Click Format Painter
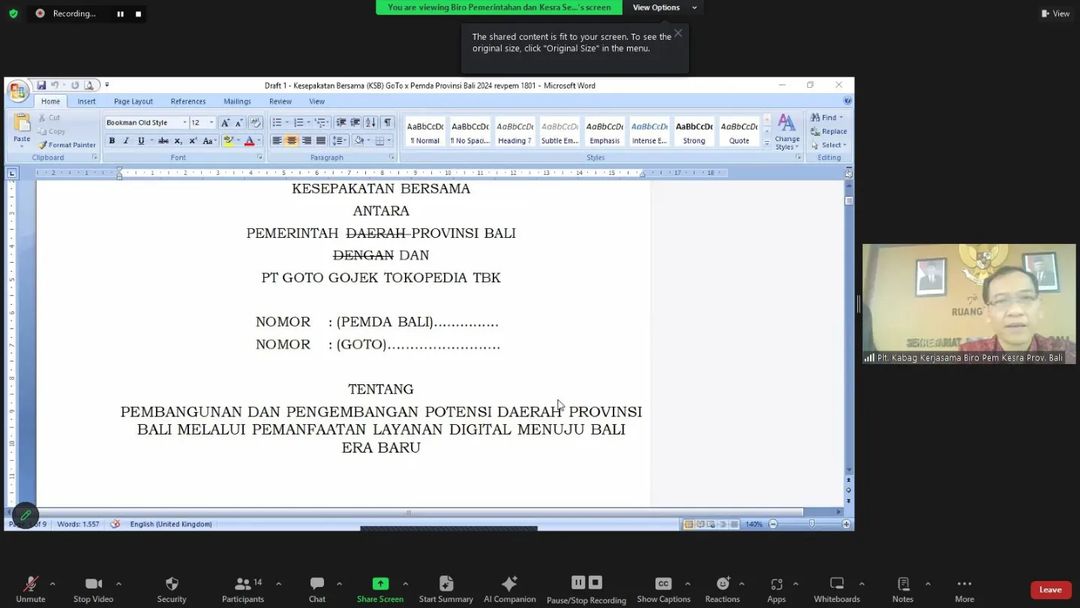1080x608 pixels. tap(68, 145)
